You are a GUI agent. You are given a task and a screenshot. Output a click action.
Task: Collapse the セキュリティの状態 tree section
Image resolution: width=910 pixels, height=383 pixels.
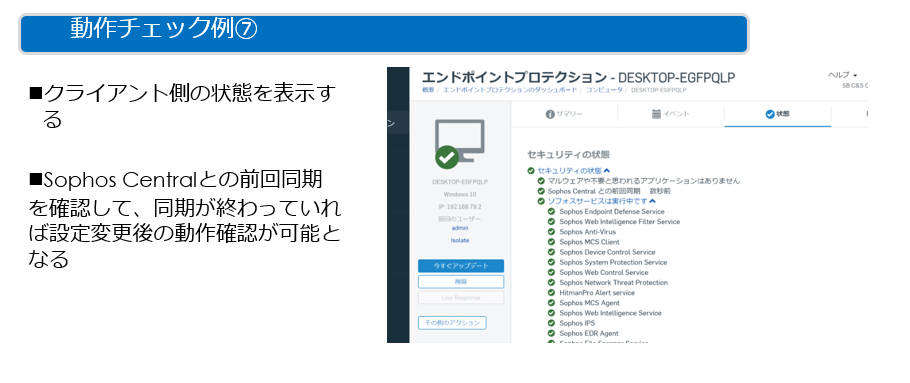point(606,171)
